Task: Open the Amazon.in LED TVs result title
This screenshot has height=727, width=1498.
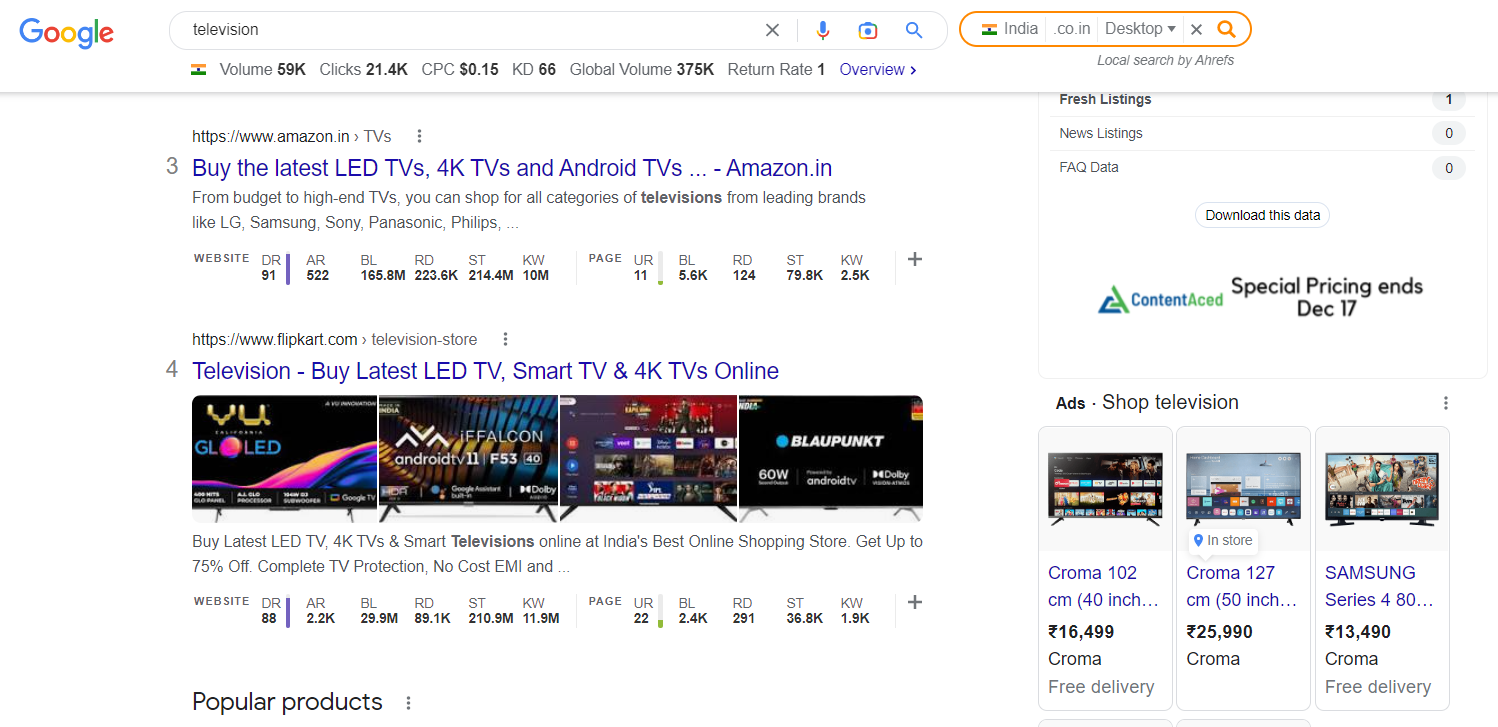Action: [512, 168]
